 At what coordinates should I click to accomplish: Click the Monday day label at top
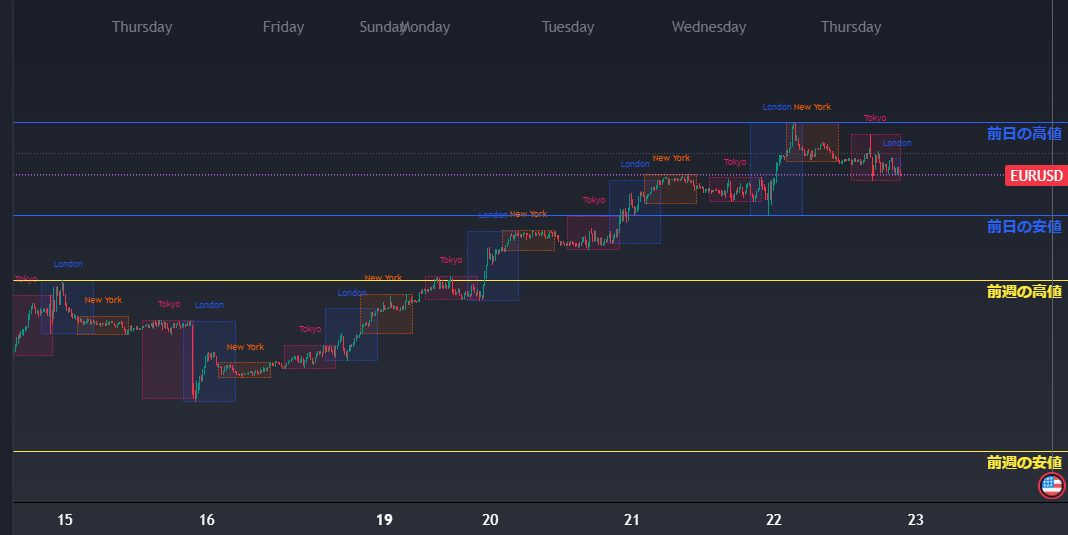pos(428,27)
